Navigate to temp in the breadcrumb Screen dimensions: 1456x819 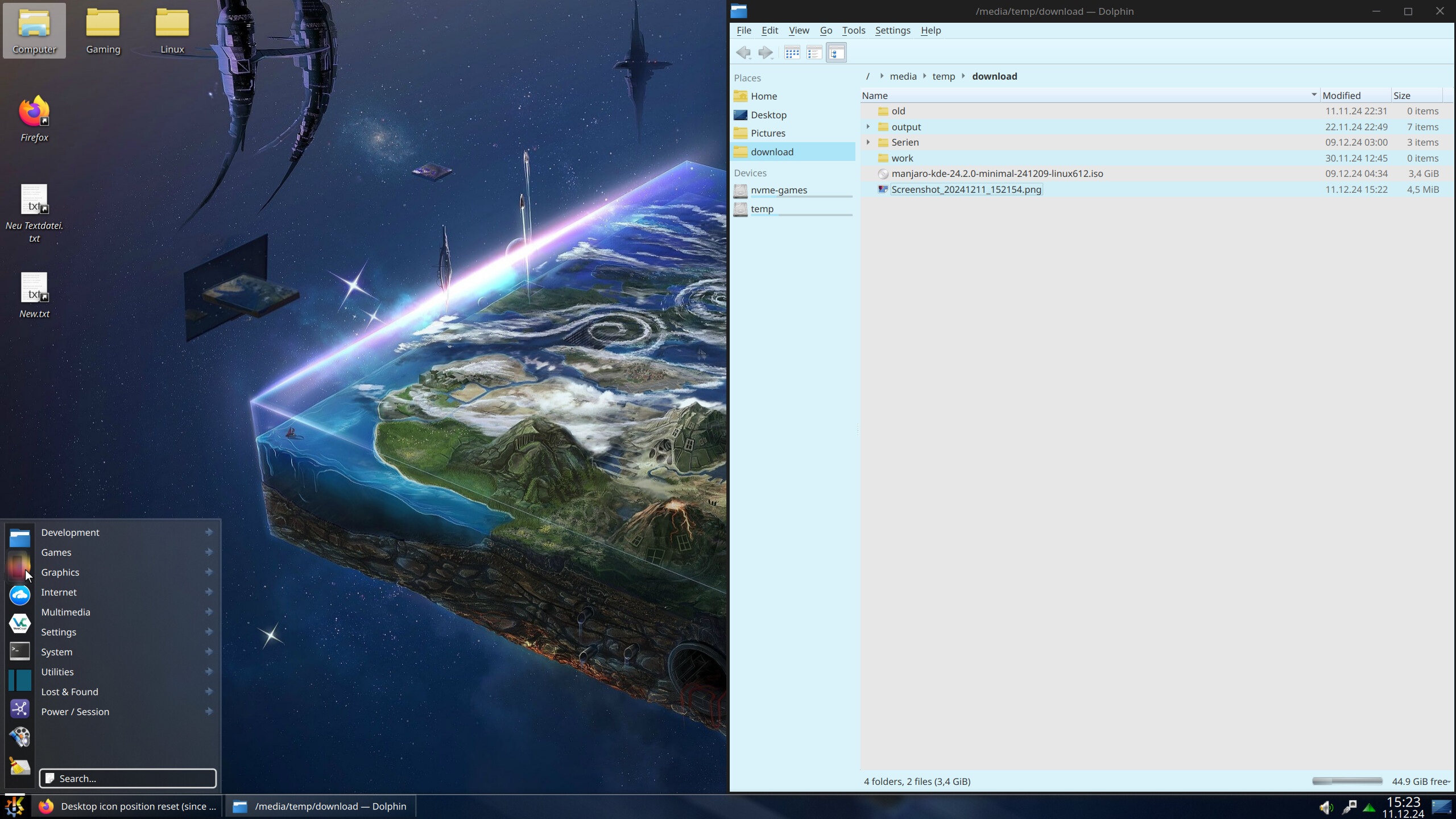click(943, 76)
